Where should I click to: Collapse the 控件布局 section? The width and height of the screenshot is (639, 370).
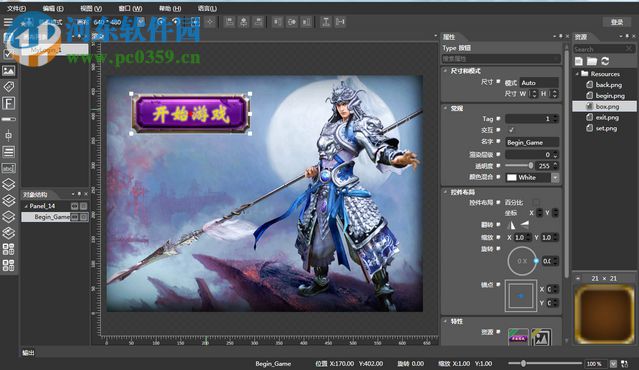tap(445, 192)
